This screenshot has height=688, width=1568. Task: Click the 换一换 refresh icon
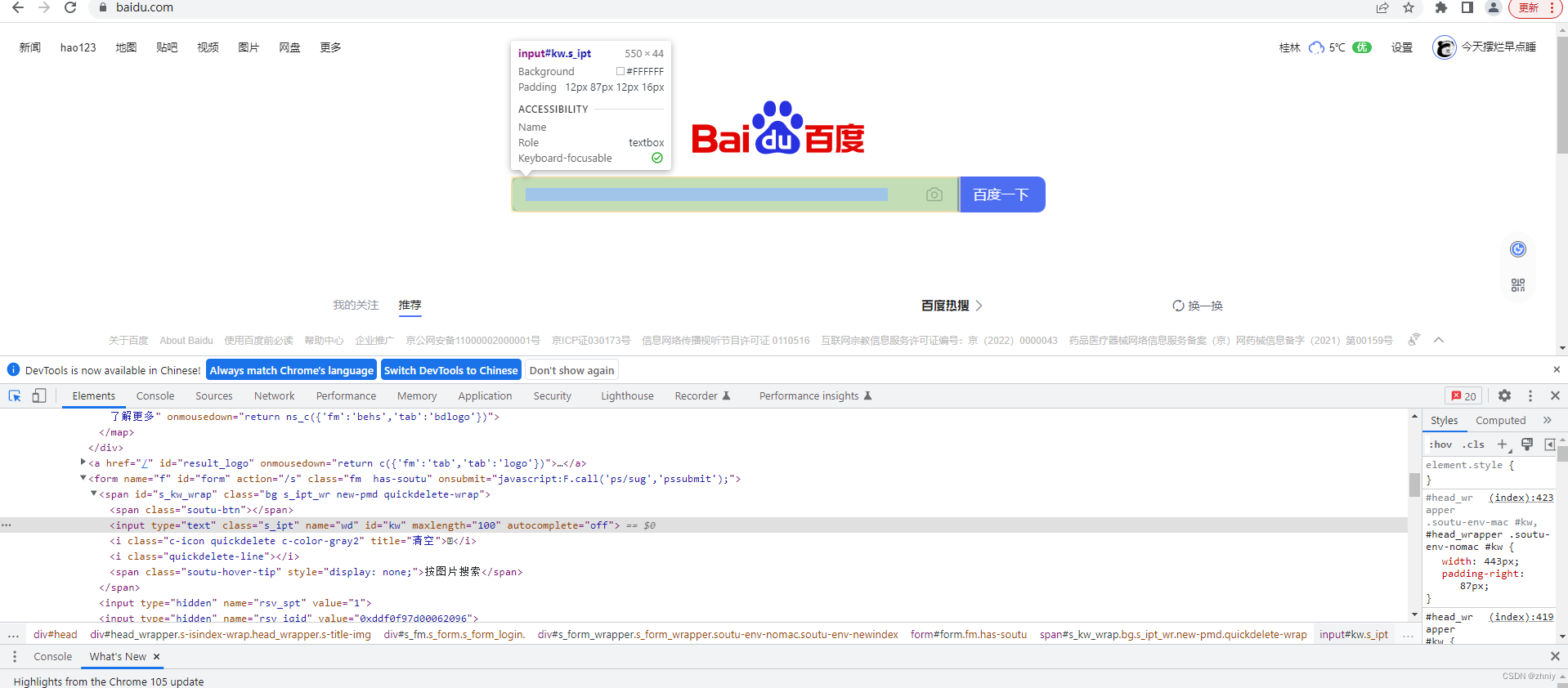click(1178, 306)
